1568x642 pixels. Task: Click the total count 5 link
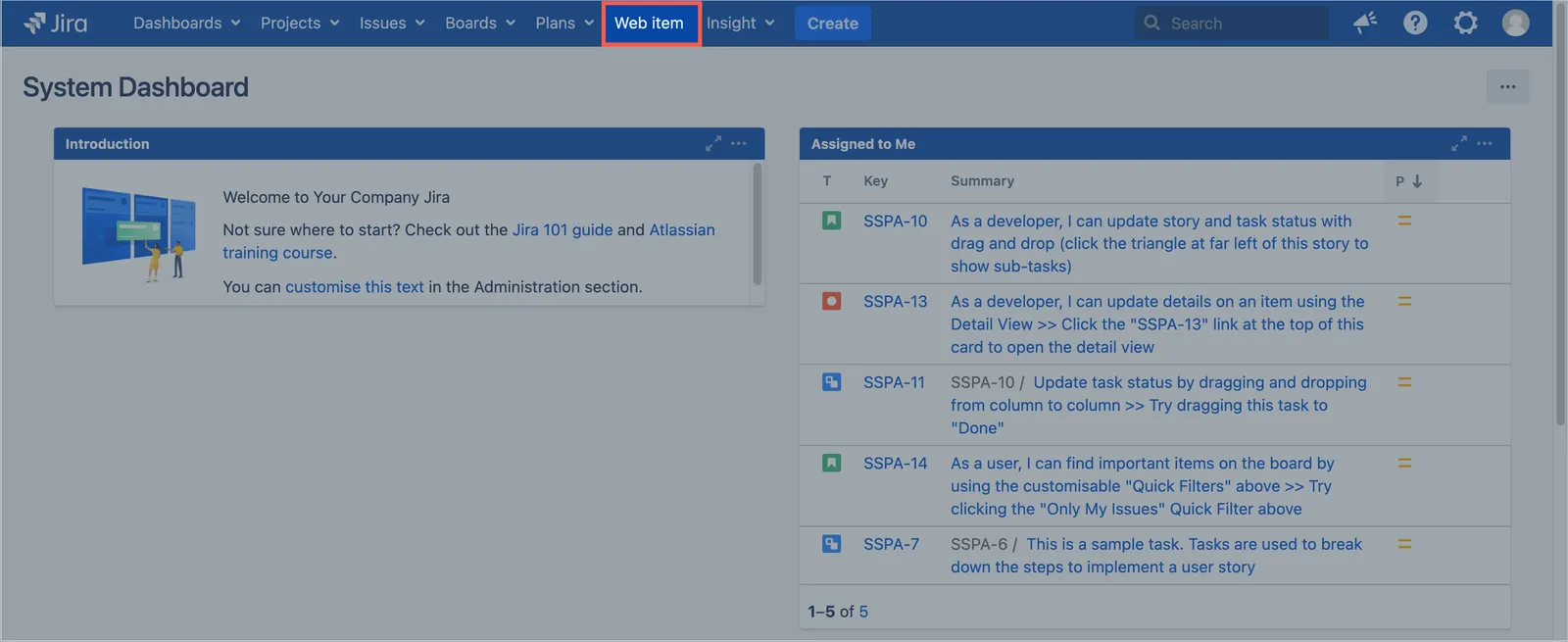click(863, 612)
